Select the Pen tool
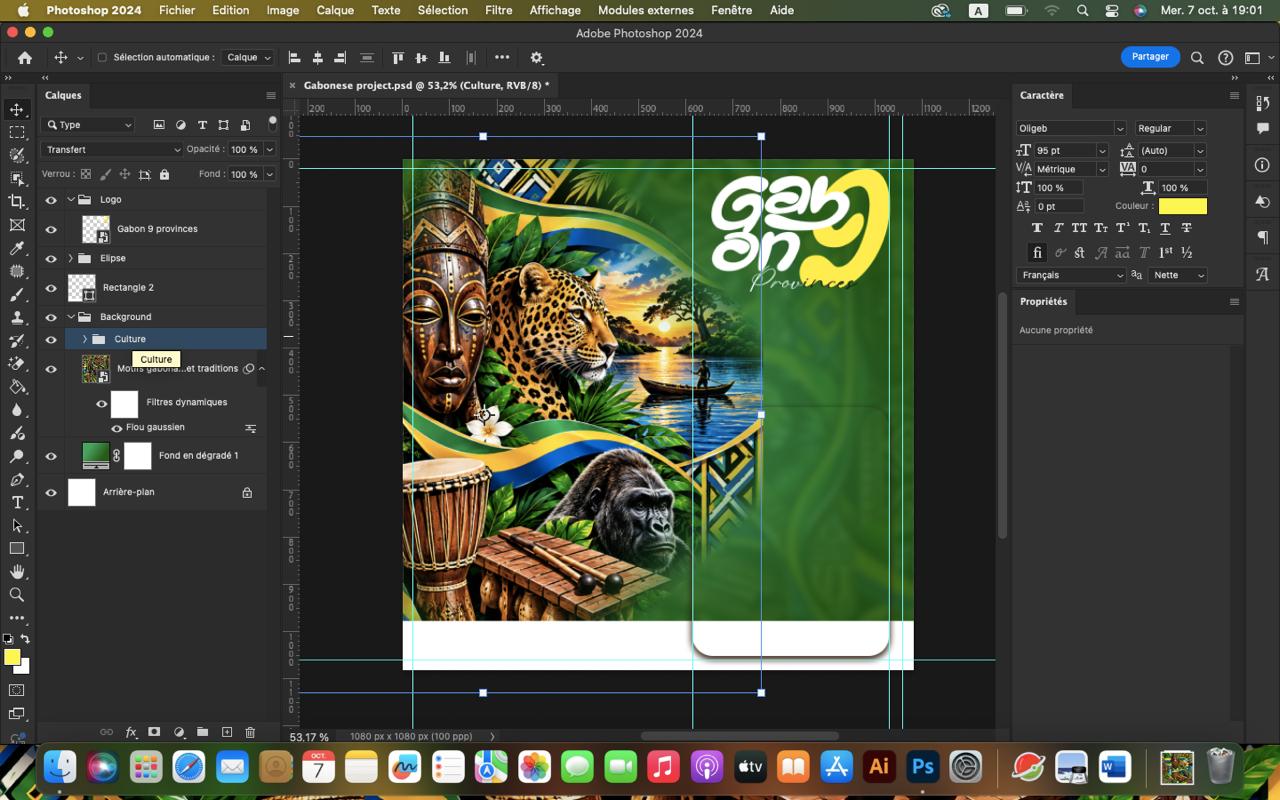Viewport: 1280px width, 800px height. pos(17,480)
